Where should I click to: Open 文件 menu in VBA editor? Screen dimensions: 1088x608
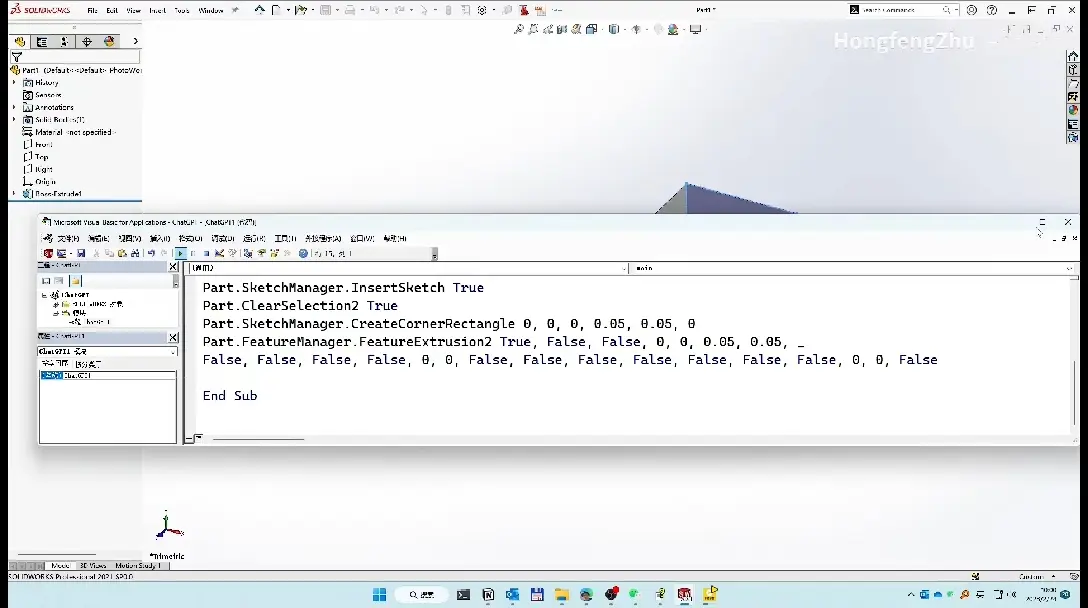68,238
